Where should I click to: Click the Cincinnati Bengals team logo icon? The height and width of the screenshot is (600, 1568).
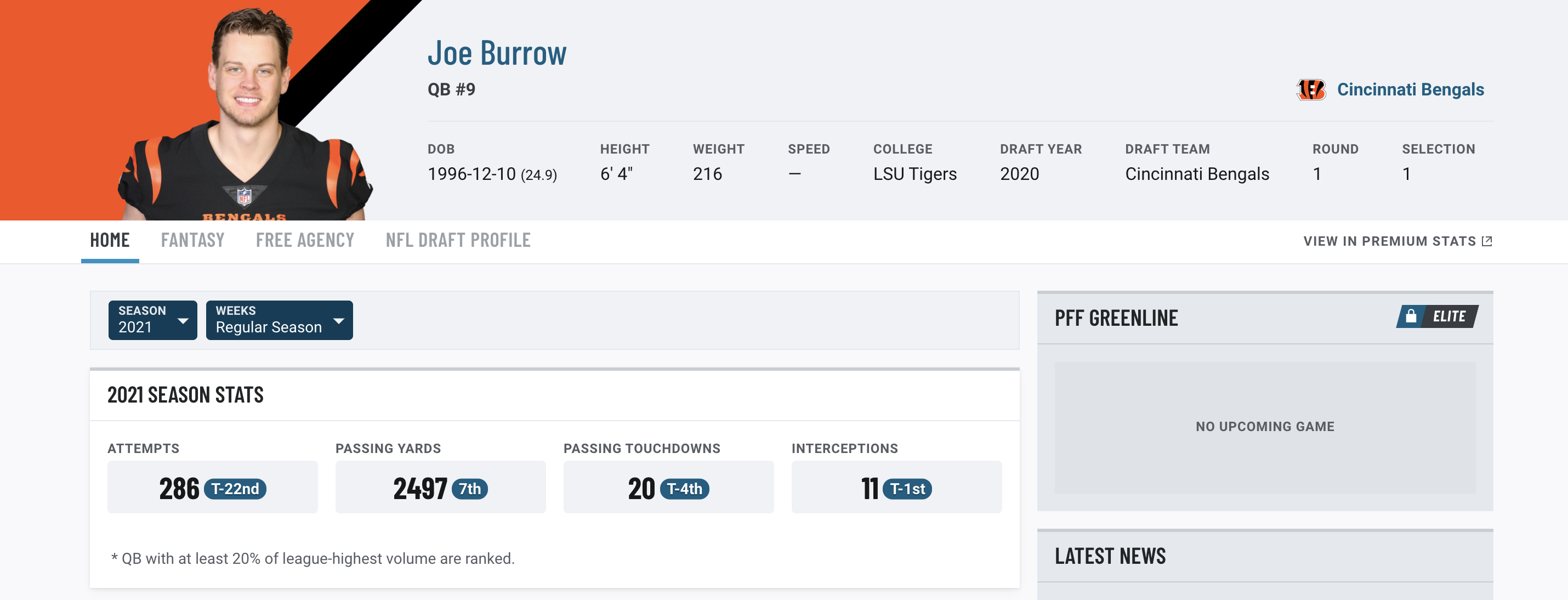click(1310, 89)
